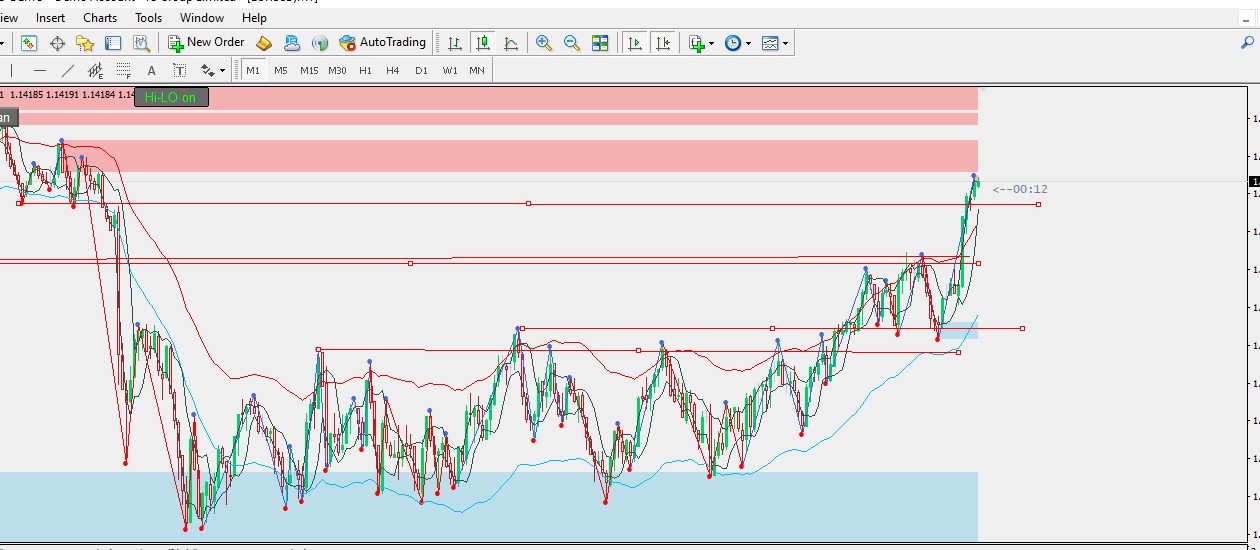Open the Charts menu
1260x550 pixels.
[100, 17]
